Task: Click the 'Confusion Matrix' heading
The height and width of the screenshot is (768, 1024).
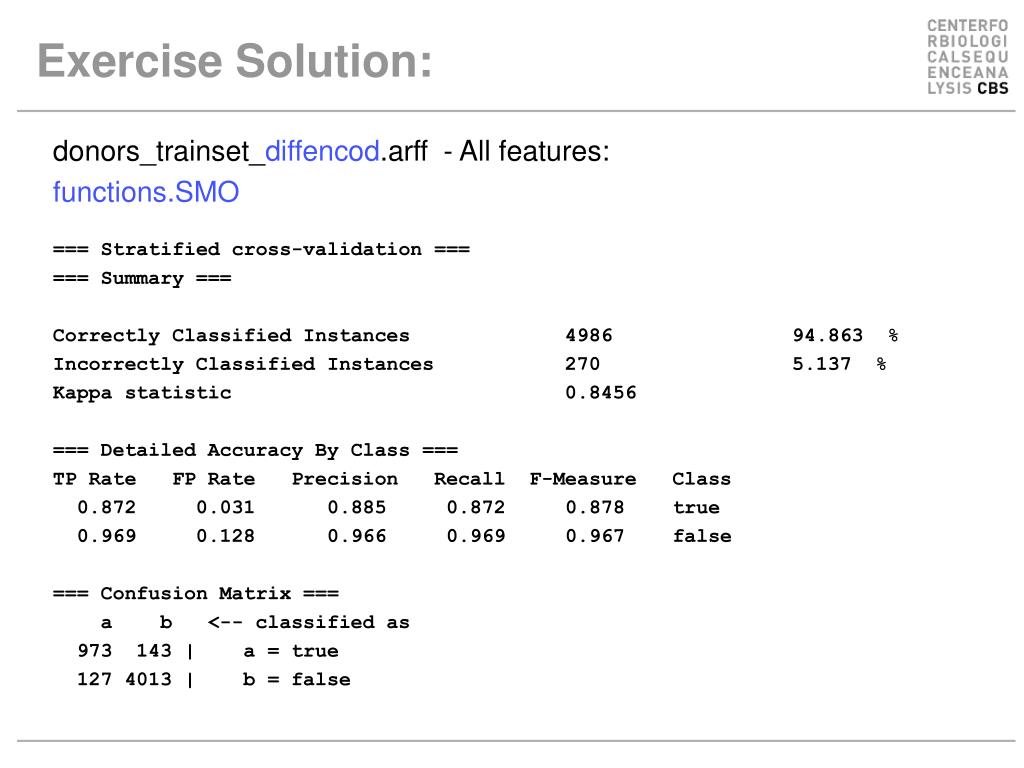Action: point(196,594)
